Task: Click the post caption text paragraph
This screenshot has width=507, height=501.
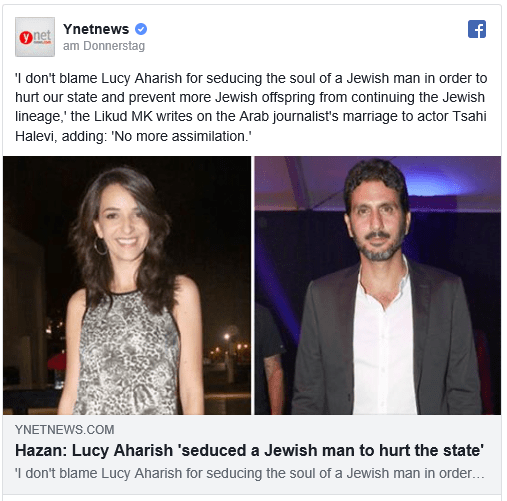Action: tap(251, 107)
